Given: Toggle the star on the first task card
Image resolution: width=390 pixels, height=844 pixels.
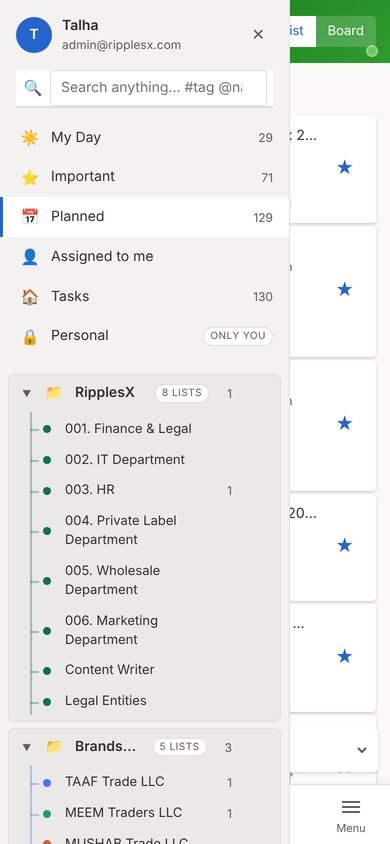Looking at the screenshot, I should tap(344, 167).
